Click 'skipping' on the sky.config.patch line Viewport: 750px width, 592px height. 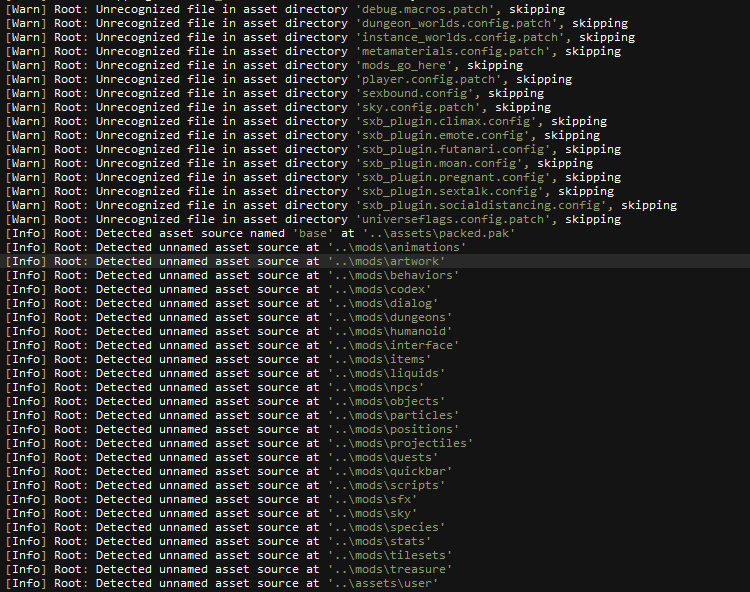[x=523, y=107]
